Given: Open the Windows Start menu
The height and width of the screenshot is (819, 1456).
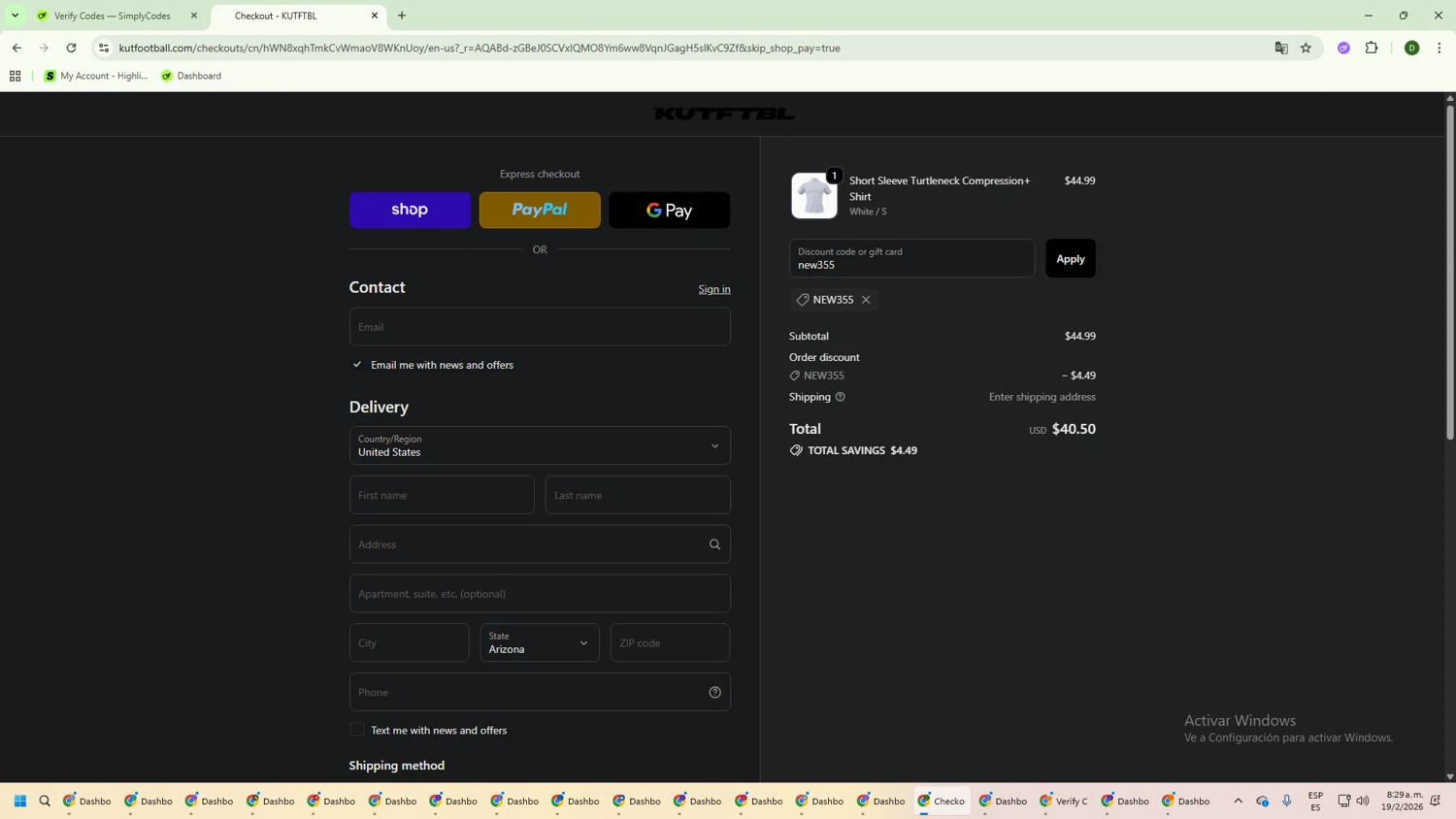Looking at the screenshot, I should (20, 802).
